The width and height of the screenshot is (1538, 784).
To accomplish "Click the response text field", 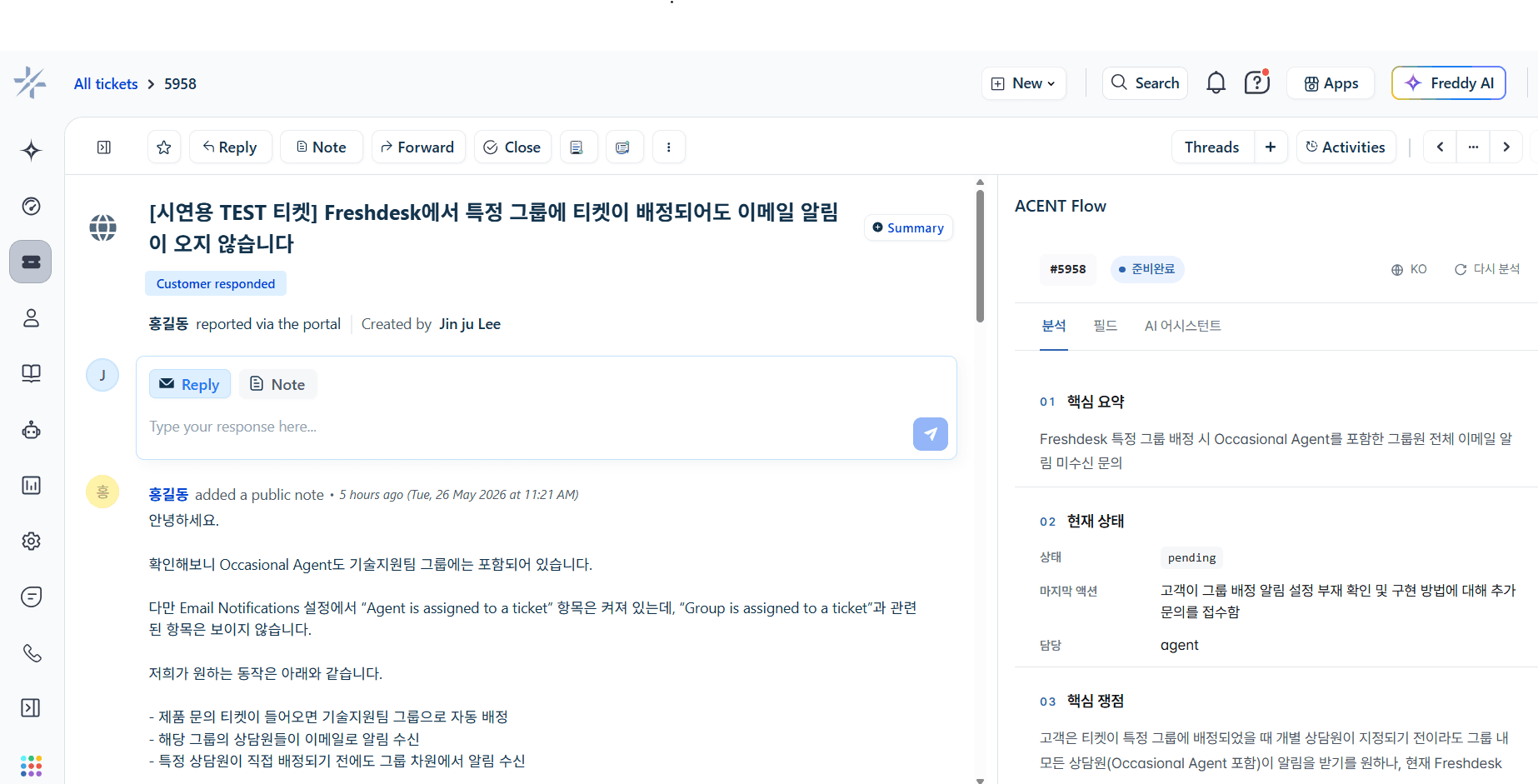I will pos(525,427).
